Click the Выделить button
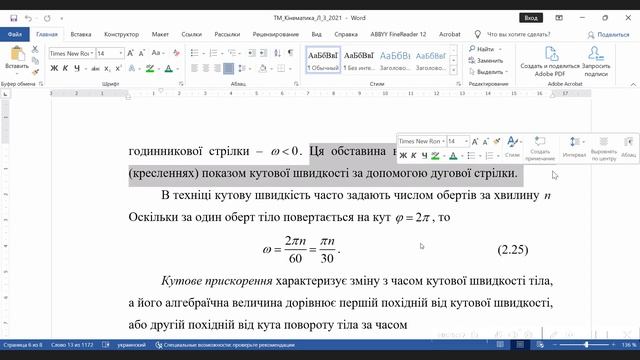The height and width of the screenshot is (360, 640). [489, 72]
